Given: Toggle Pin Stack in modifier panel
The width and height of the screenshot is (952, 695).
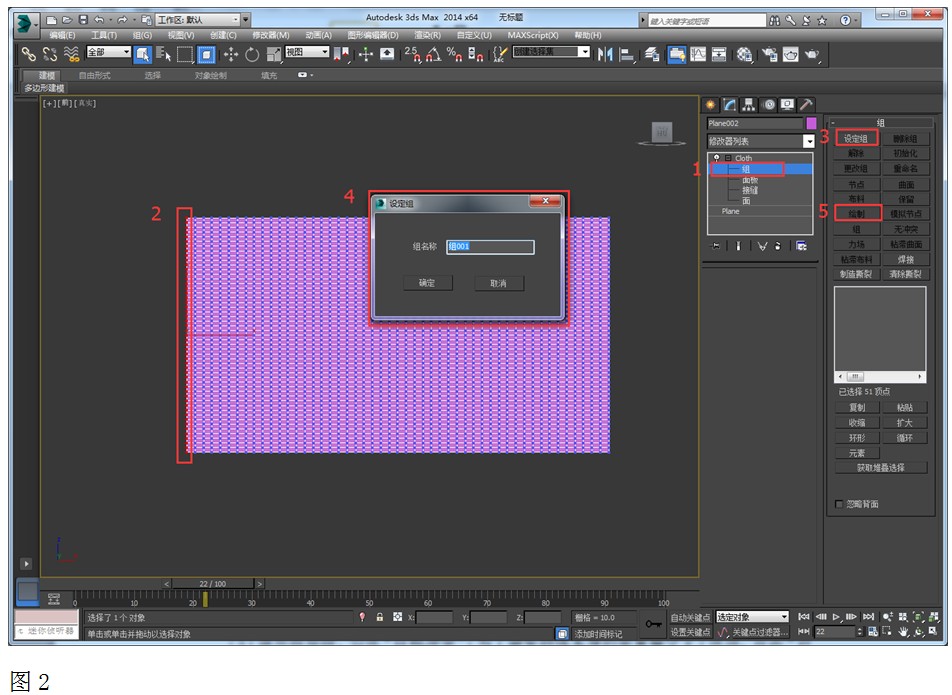Looking at the screenshot, I should (716, 246).
